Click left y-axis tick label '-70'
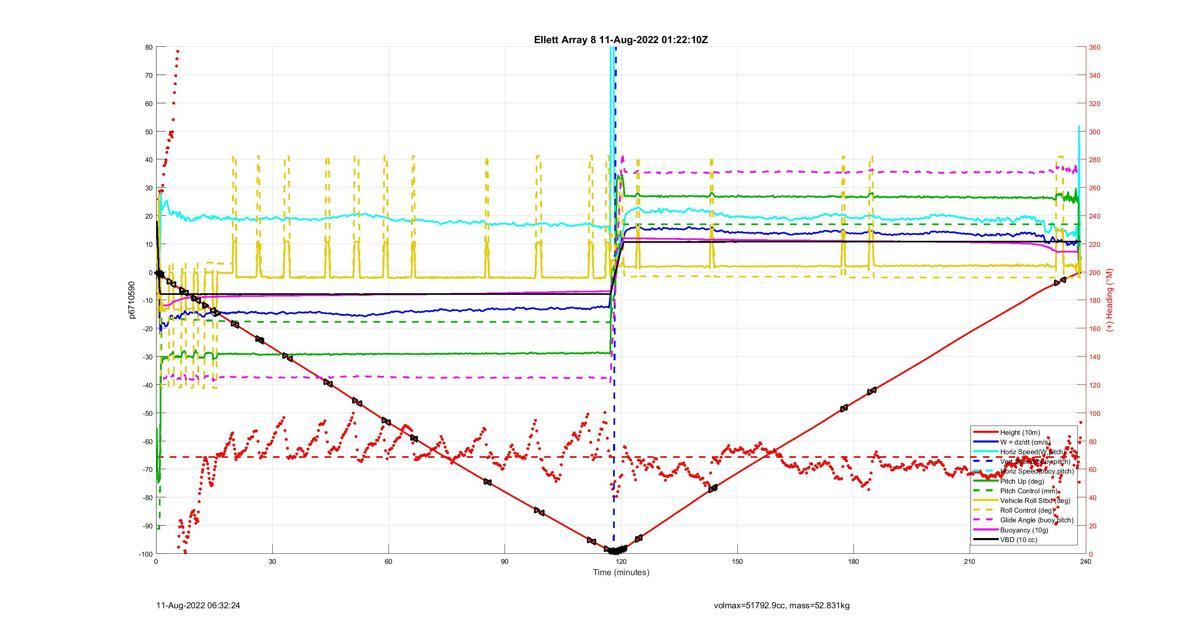Screen dimensions: 1200x622 (146, 470)
